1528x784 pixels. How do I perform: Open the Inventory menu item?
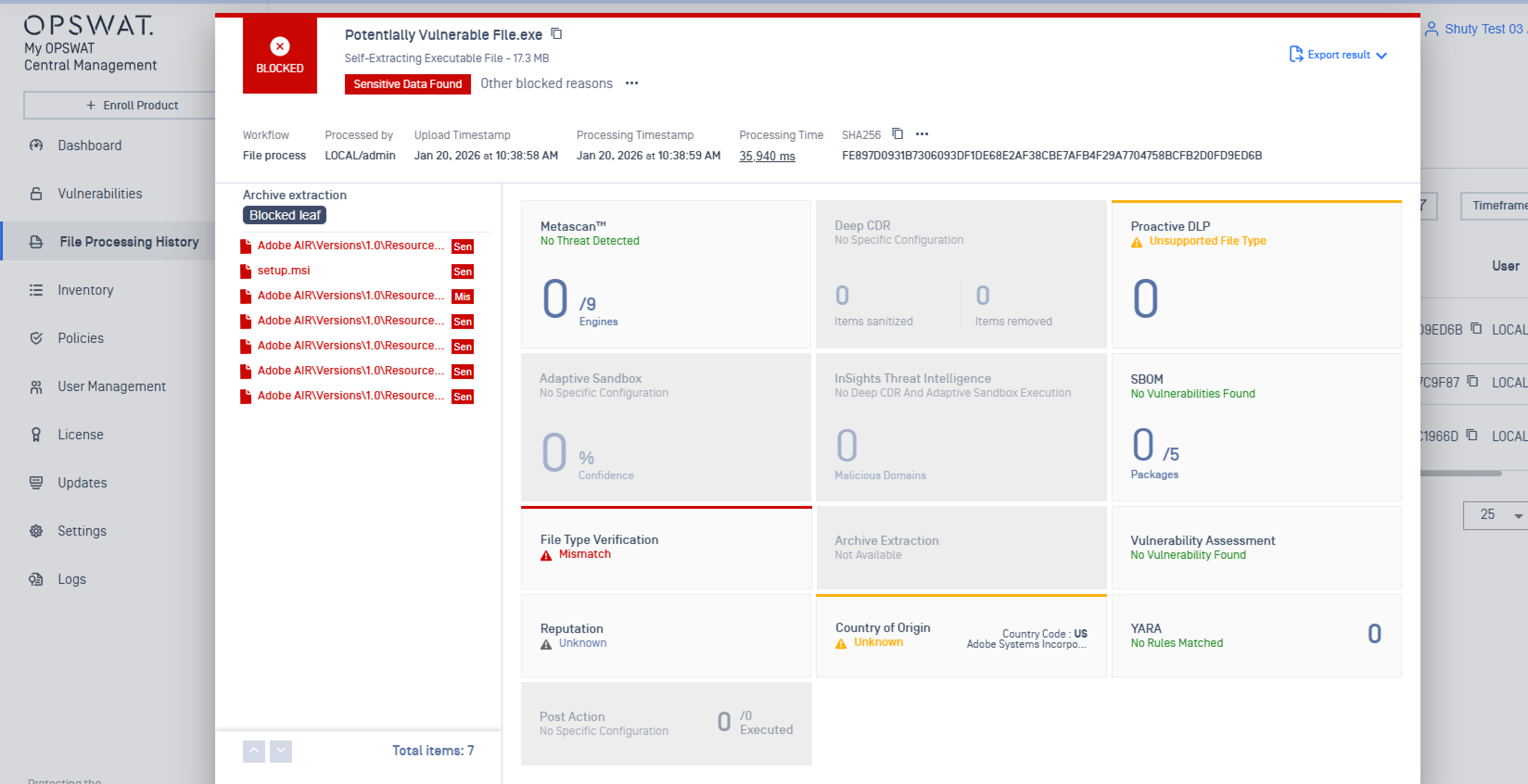85,290
